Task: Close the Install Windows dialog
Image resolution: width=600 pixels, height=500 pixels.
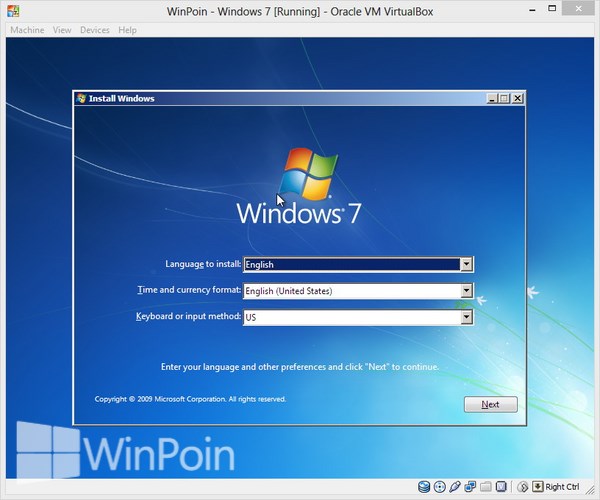Action: click(517, 99)
